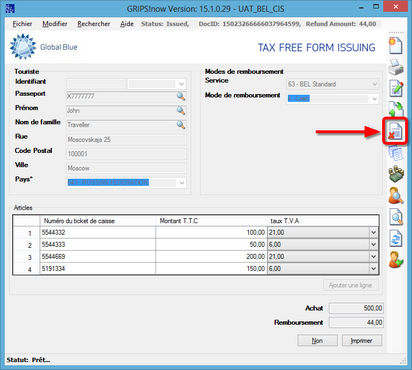Click amount cell 50,00

211,245
